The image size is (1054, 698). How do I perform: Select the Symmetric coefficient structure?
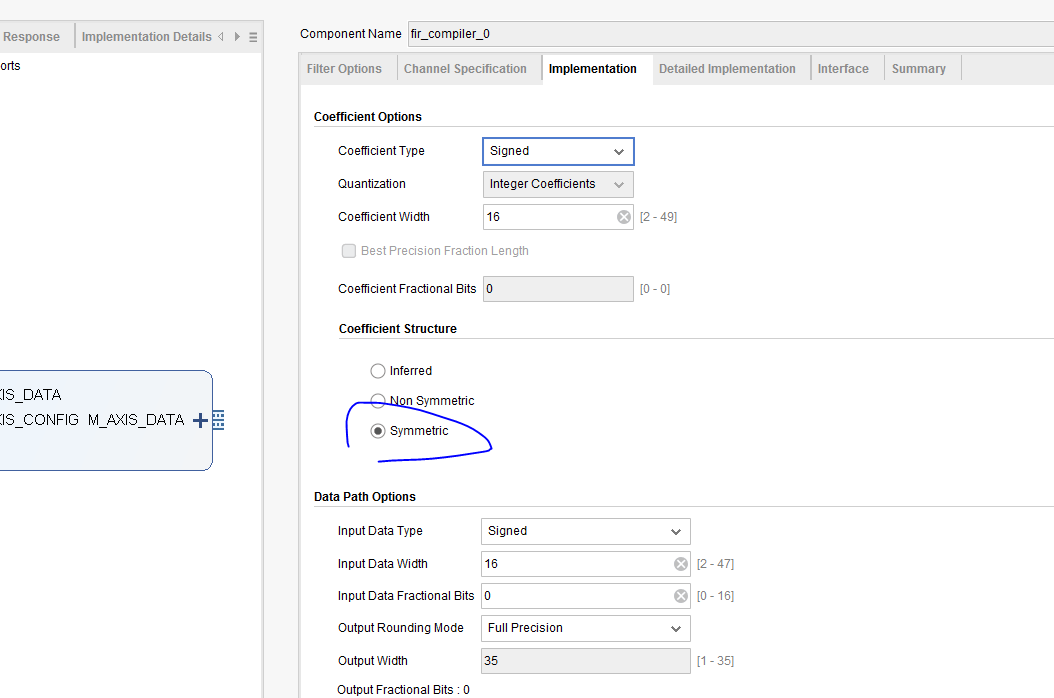pyautogui.click(x=378, y=431)
